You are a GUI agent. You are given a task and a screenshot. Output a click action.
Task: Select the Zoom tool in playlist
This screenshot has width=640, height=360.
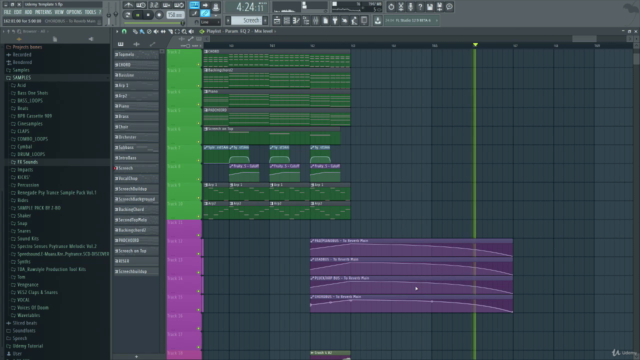(x=184, y=31)
